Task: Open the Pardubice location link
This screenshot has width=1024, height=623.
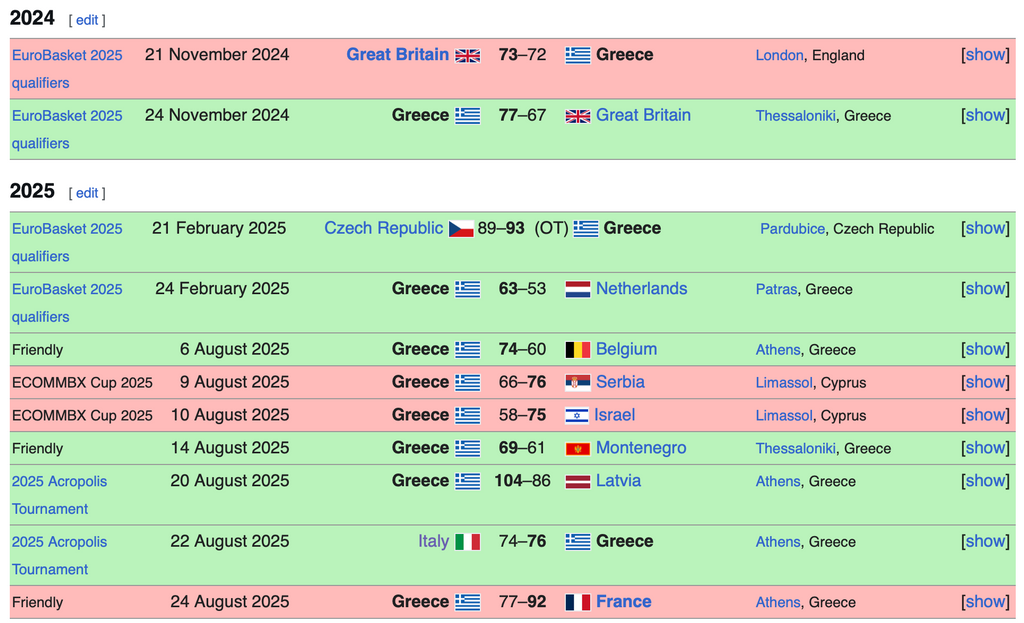Action: pos(792,229)
